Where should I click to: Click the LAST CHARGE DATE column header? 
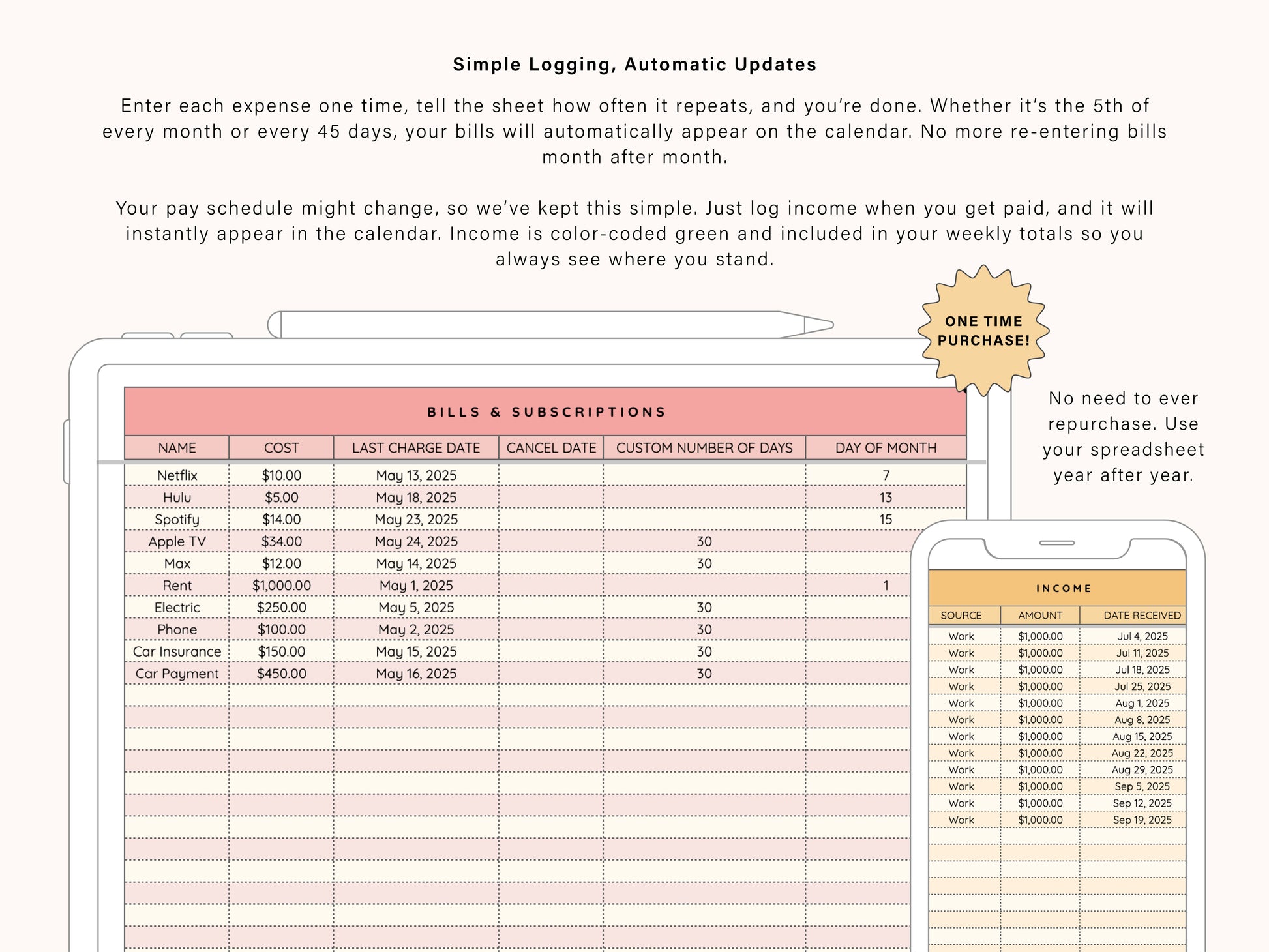(x=416, y=448)
